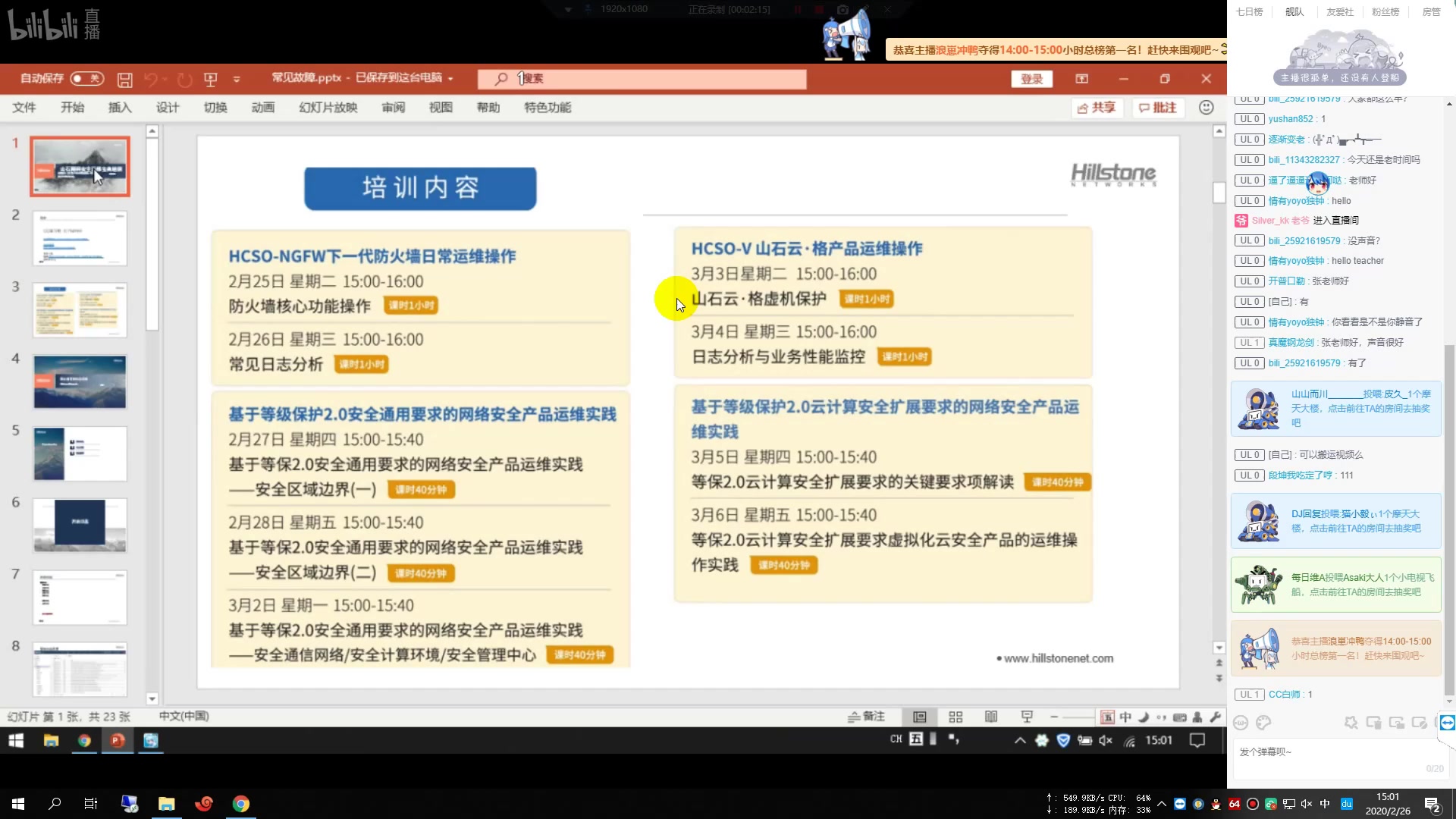
Task: Open the 审阅 ribbon tab
Action: 394,108
